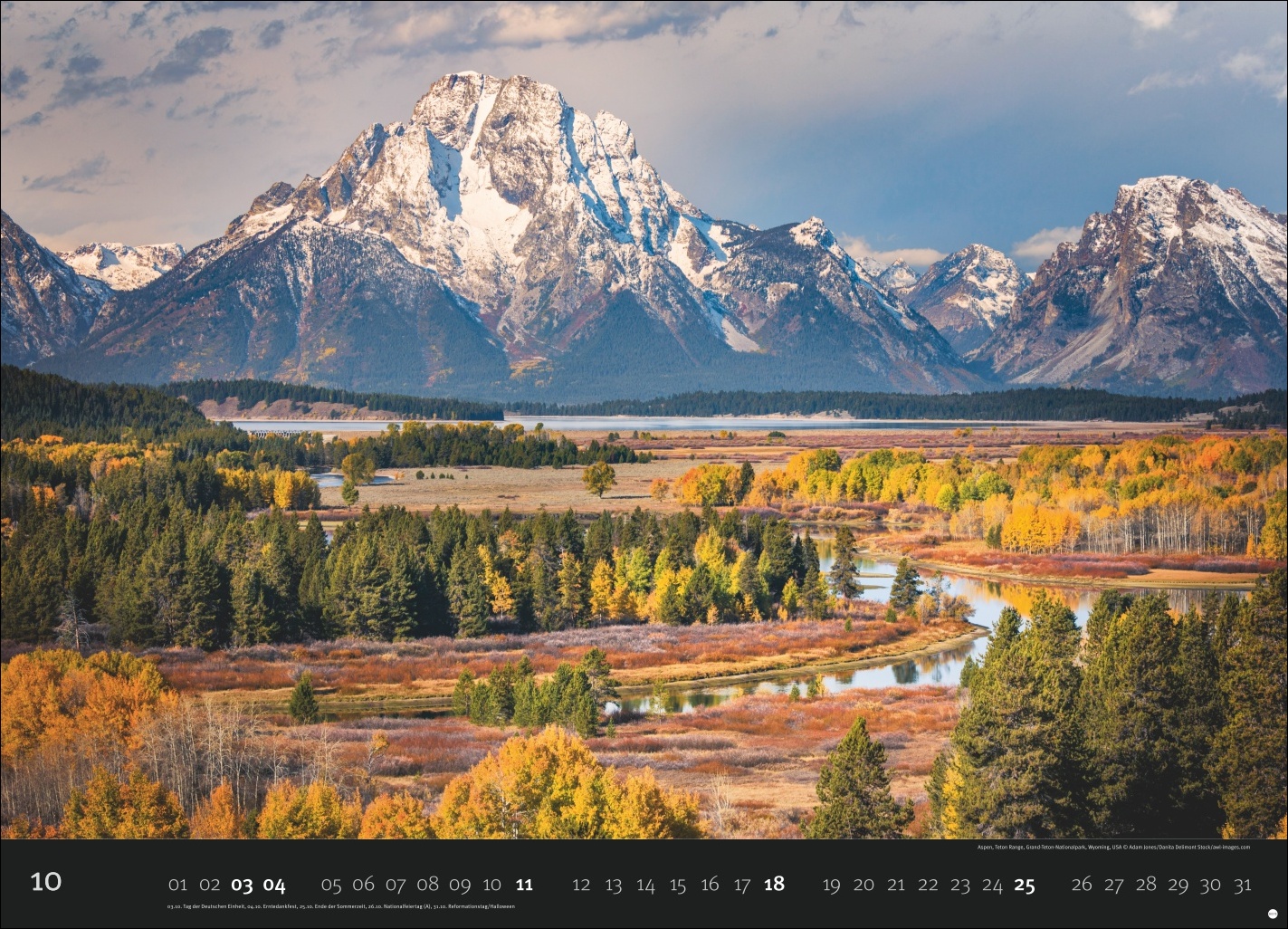Pick bold date 18 in the date row
1288x929 pixels.
(x=773, y=885)
